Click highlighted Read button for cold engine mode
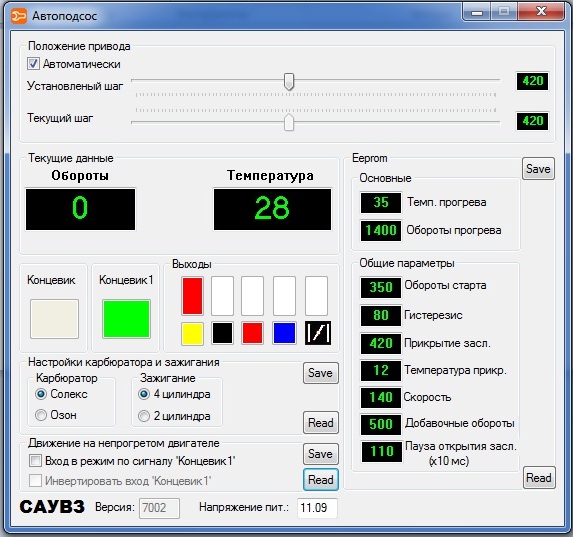Viewport: 574px width, 537px height. click(321, 480)
